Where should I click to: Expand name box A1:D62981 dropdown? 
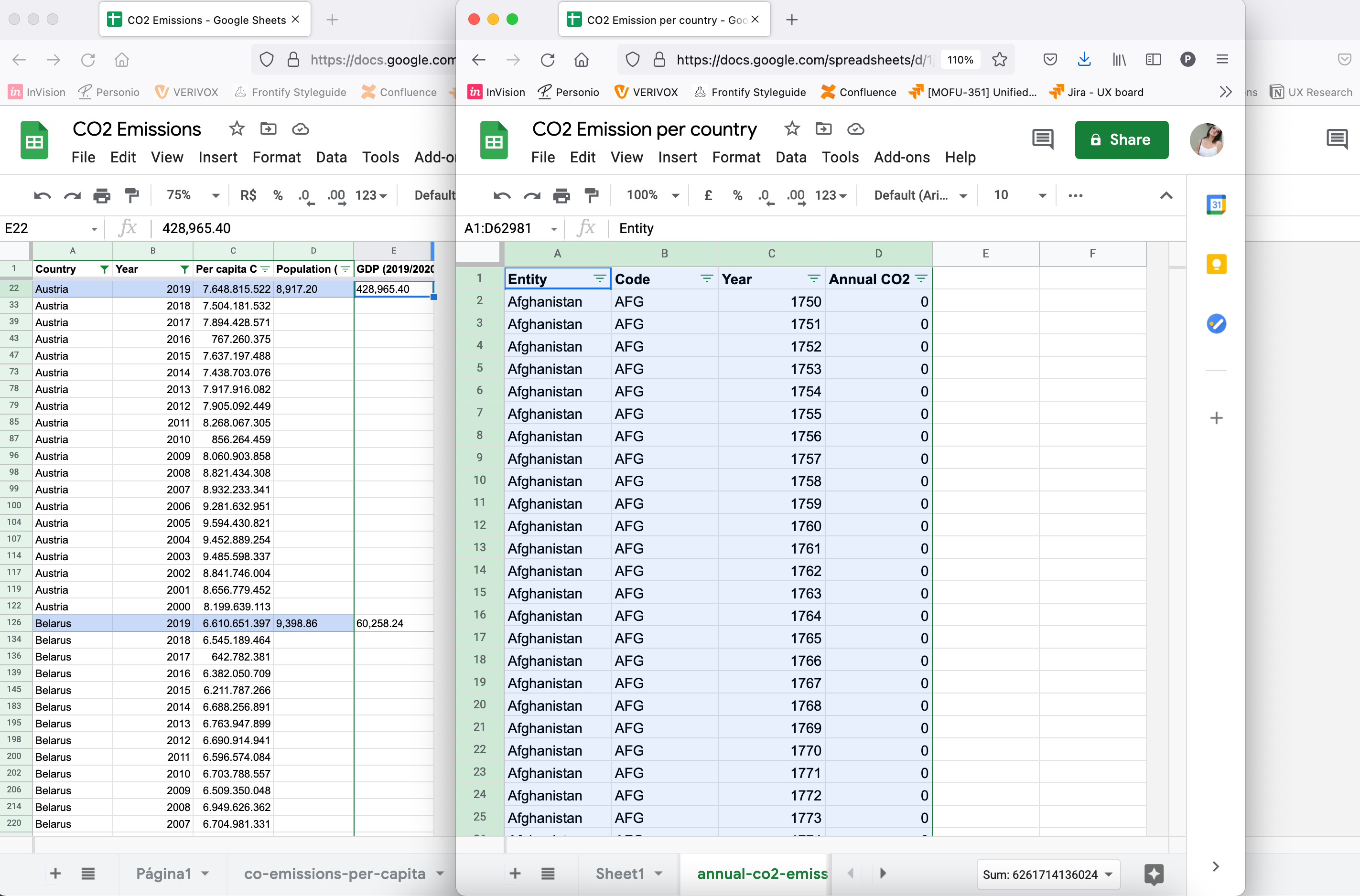553,229
